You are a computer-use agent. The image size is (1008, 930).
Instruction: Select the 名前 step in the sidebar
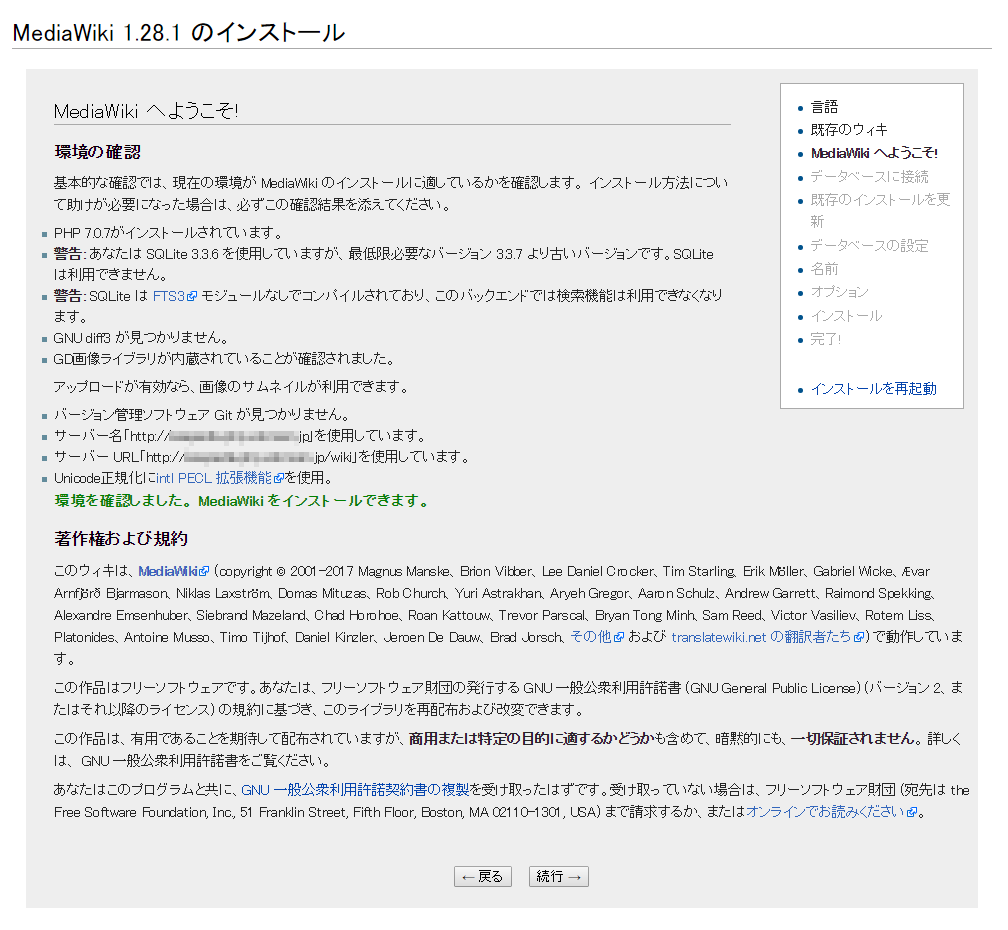[824, 269]
